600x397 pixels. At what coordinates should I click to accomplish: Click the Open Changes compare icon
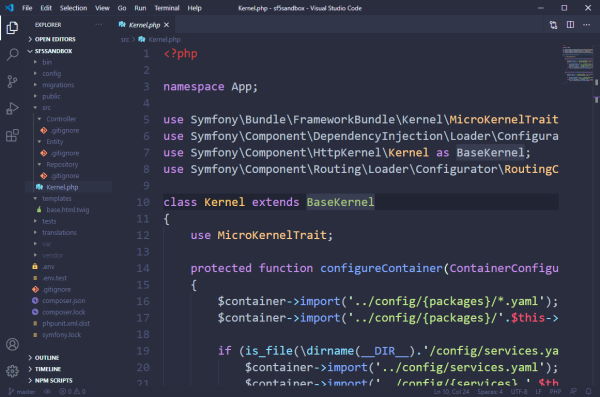click(x=553, y=25)
